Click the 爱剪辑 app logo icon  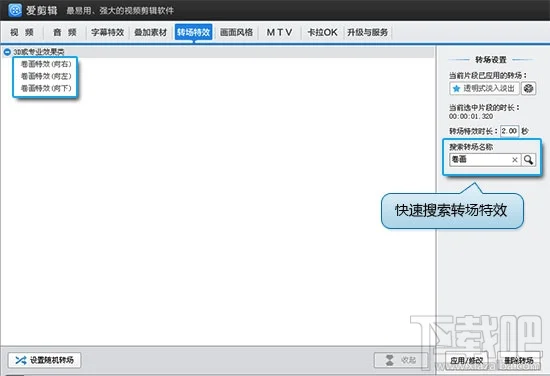[x=15, y=10]
